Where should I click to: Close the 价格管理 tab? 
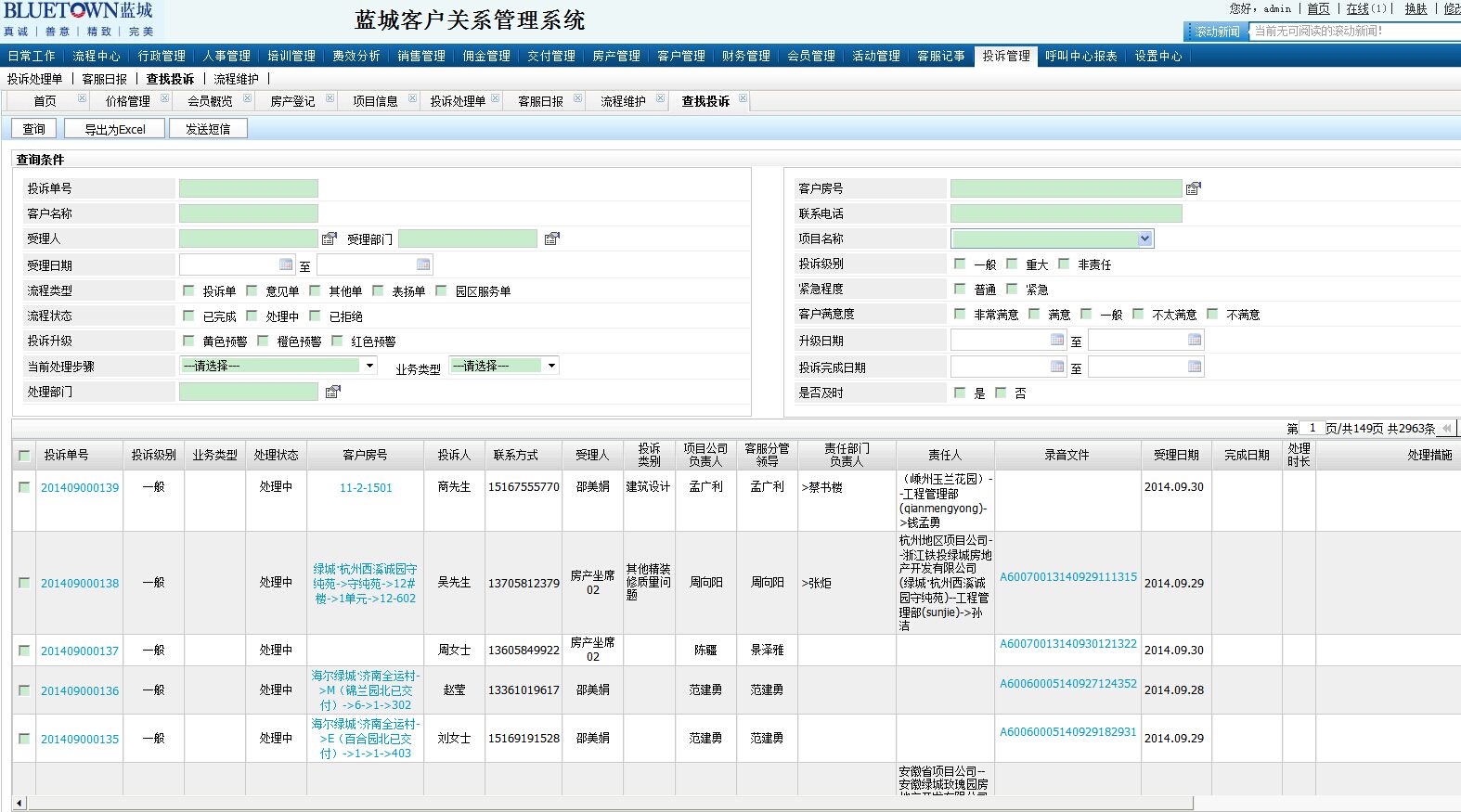[164, 97]
